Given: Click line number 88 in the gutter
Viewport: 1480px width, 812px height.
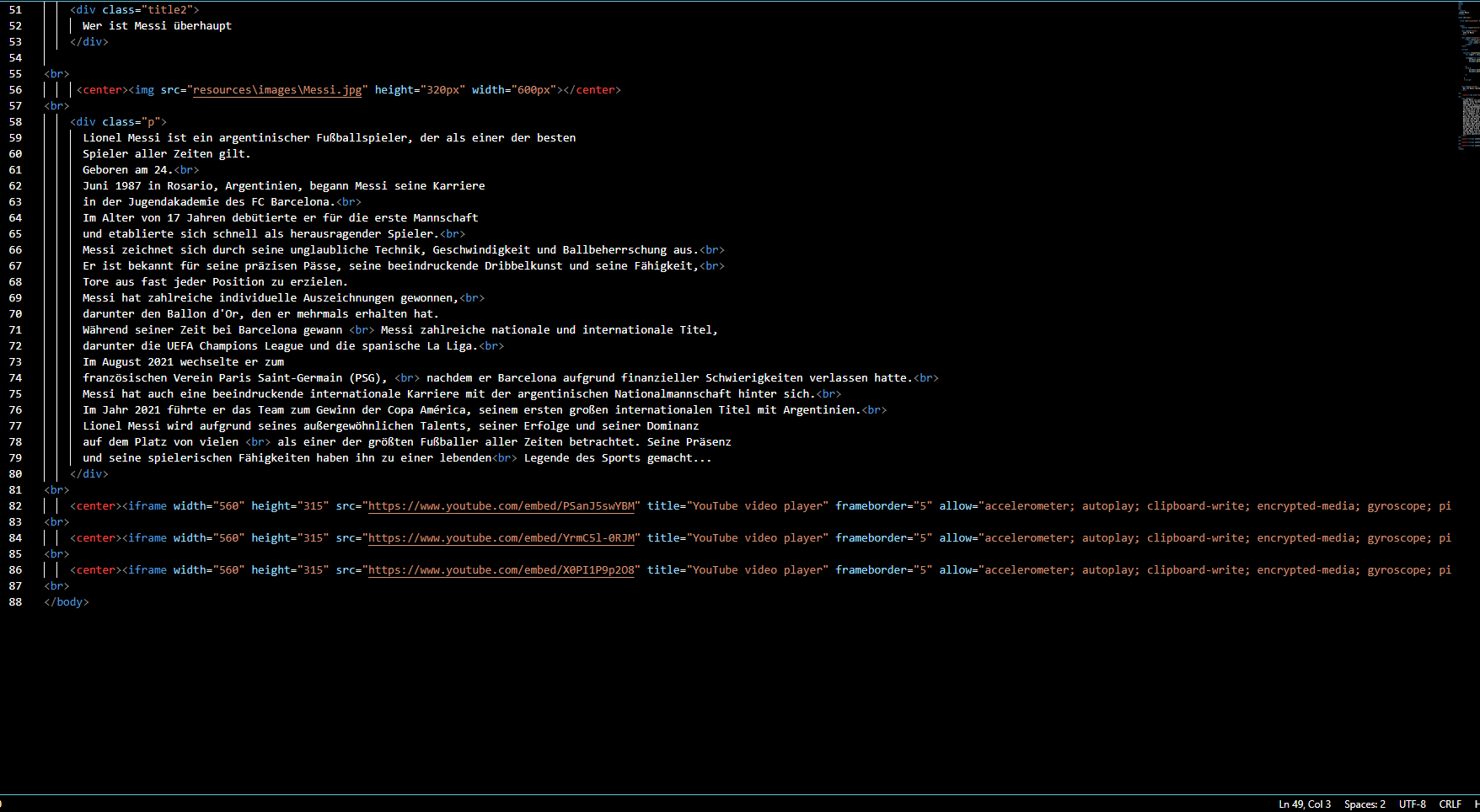Looking at the screenshot, I should point(14,601).
